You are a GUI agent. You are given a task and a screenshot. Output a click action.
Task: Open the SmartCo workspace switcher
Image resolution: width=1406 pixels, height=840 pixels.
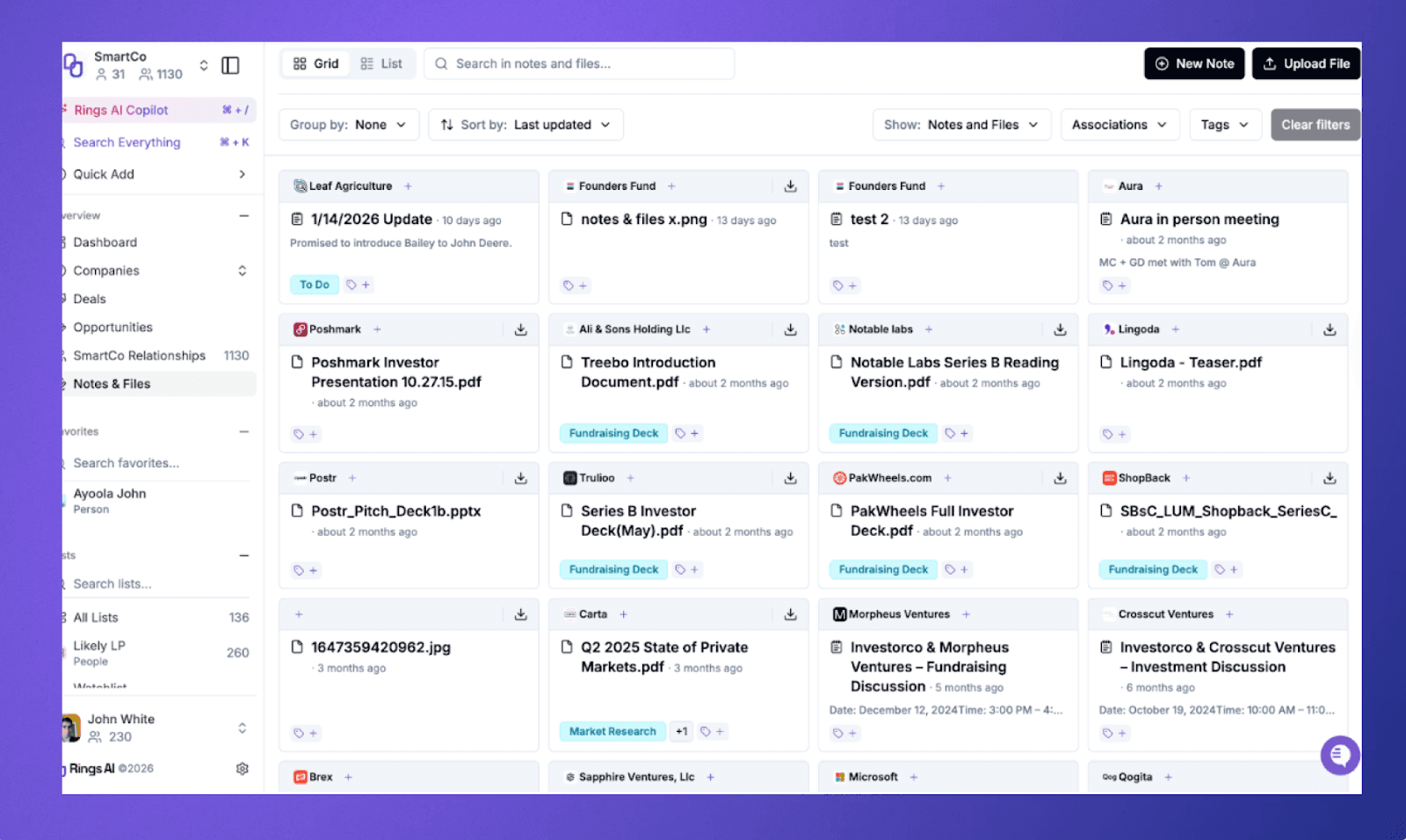click(x=204, y=65)
